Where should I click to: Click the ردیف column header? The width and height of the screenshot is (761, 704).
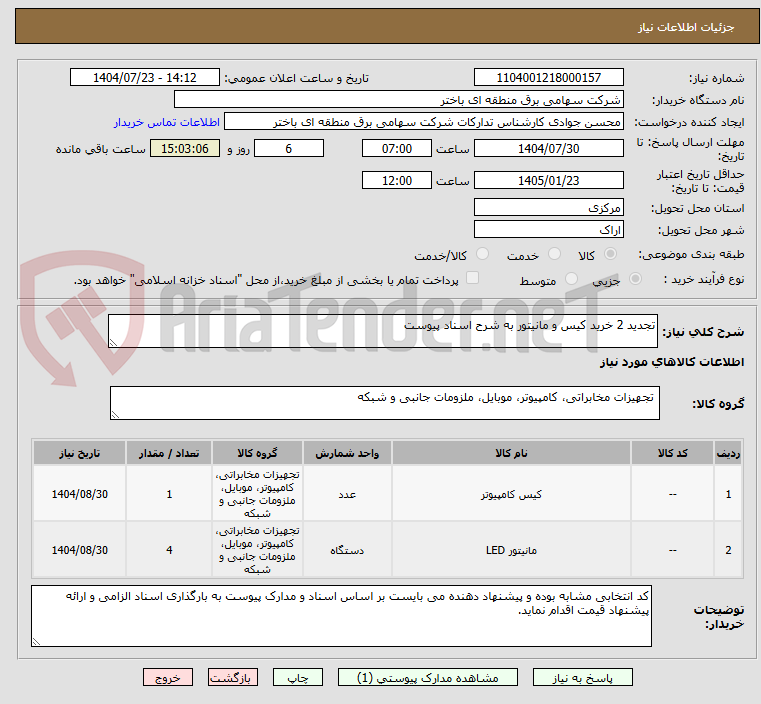[728, 453]
